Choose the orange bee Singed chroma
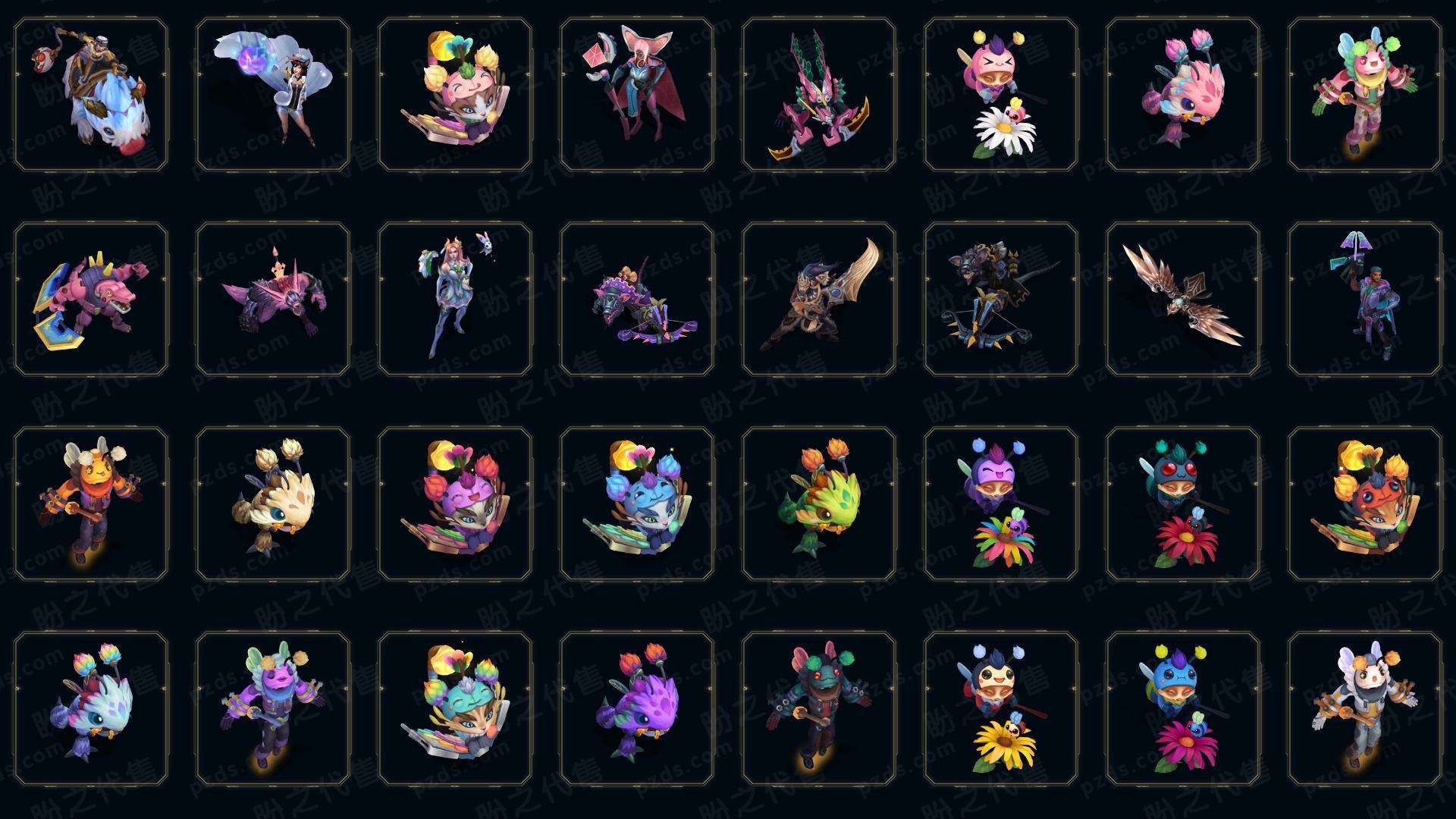The width and height of the screenshot is (1456, 819). tap(91, 504)
